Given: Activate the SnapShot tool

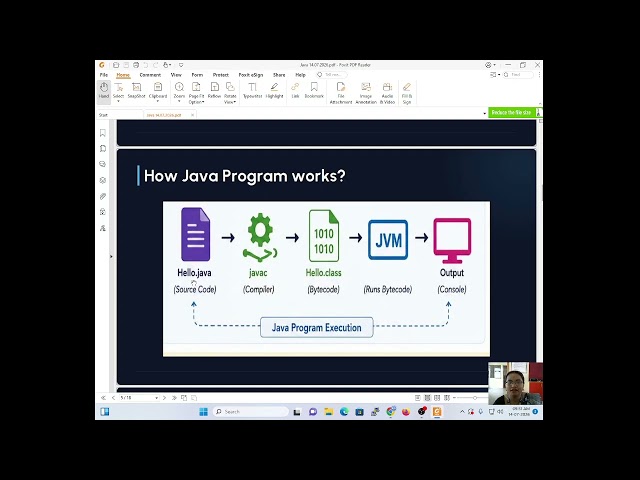Looking at the screenshot, I should coord(136,91).
